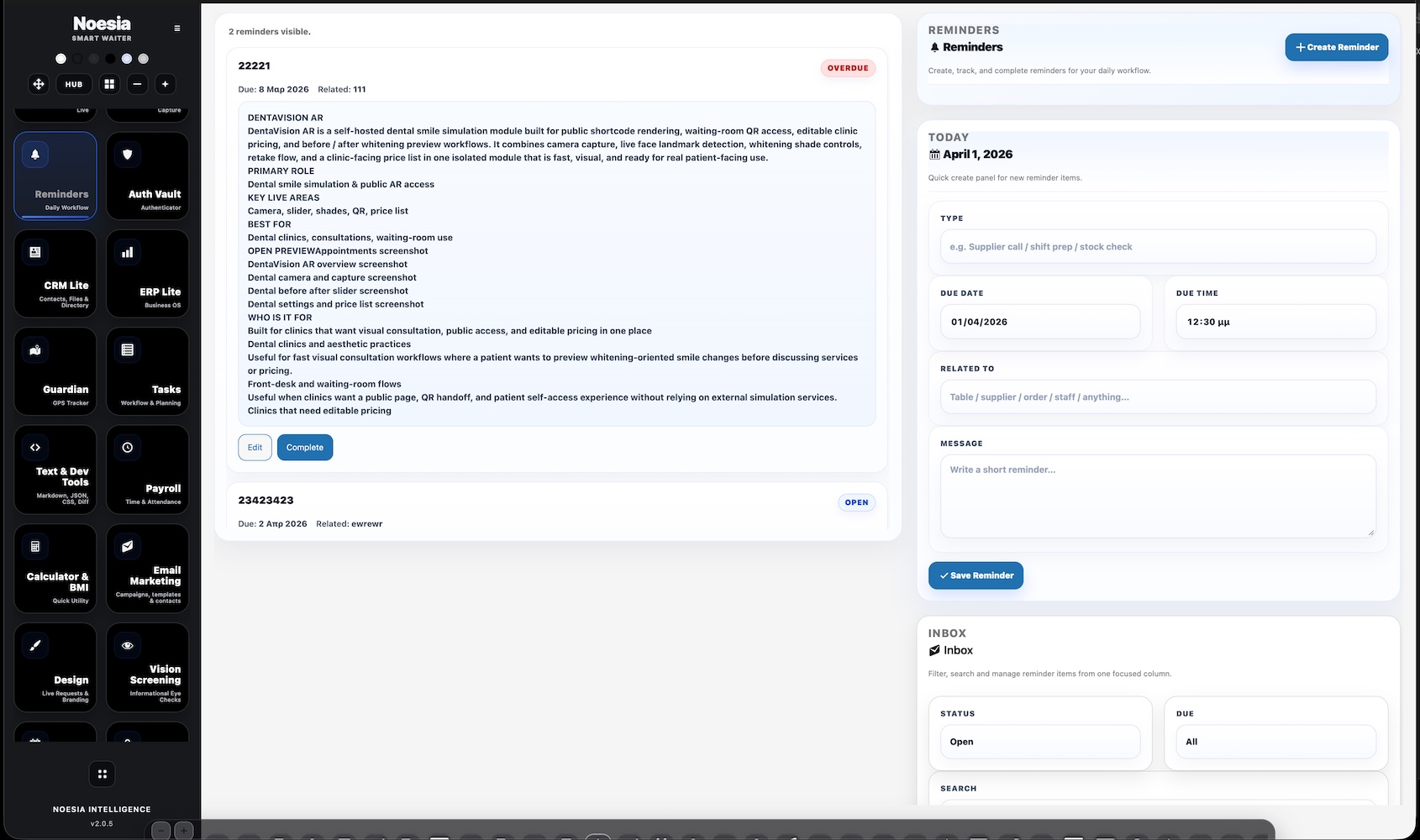
Task: Open the Tasks workflow tile
Action: (x=147, y=371)
